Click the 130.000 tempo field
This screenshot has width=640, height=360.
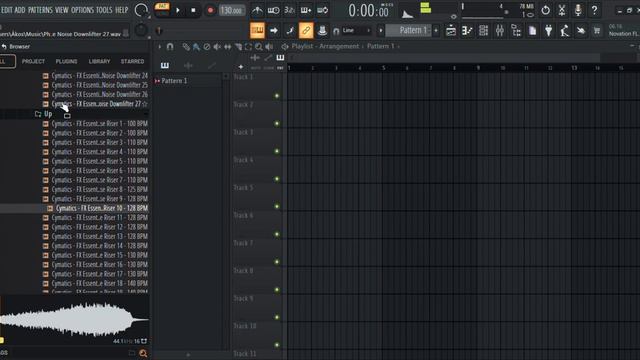(x=232, y=10)
